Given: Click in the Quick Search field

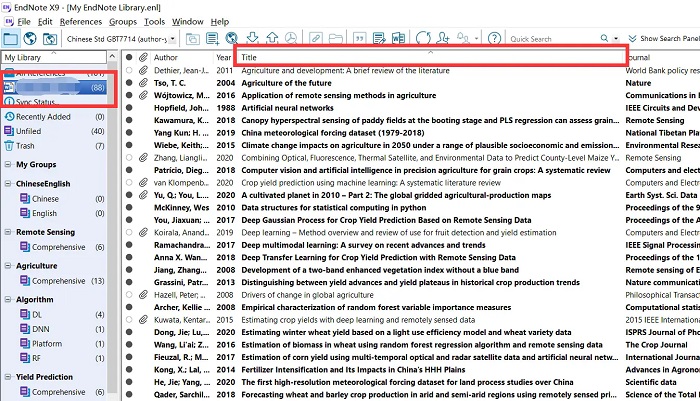Looking at the screenshot, I should (554, 39).
